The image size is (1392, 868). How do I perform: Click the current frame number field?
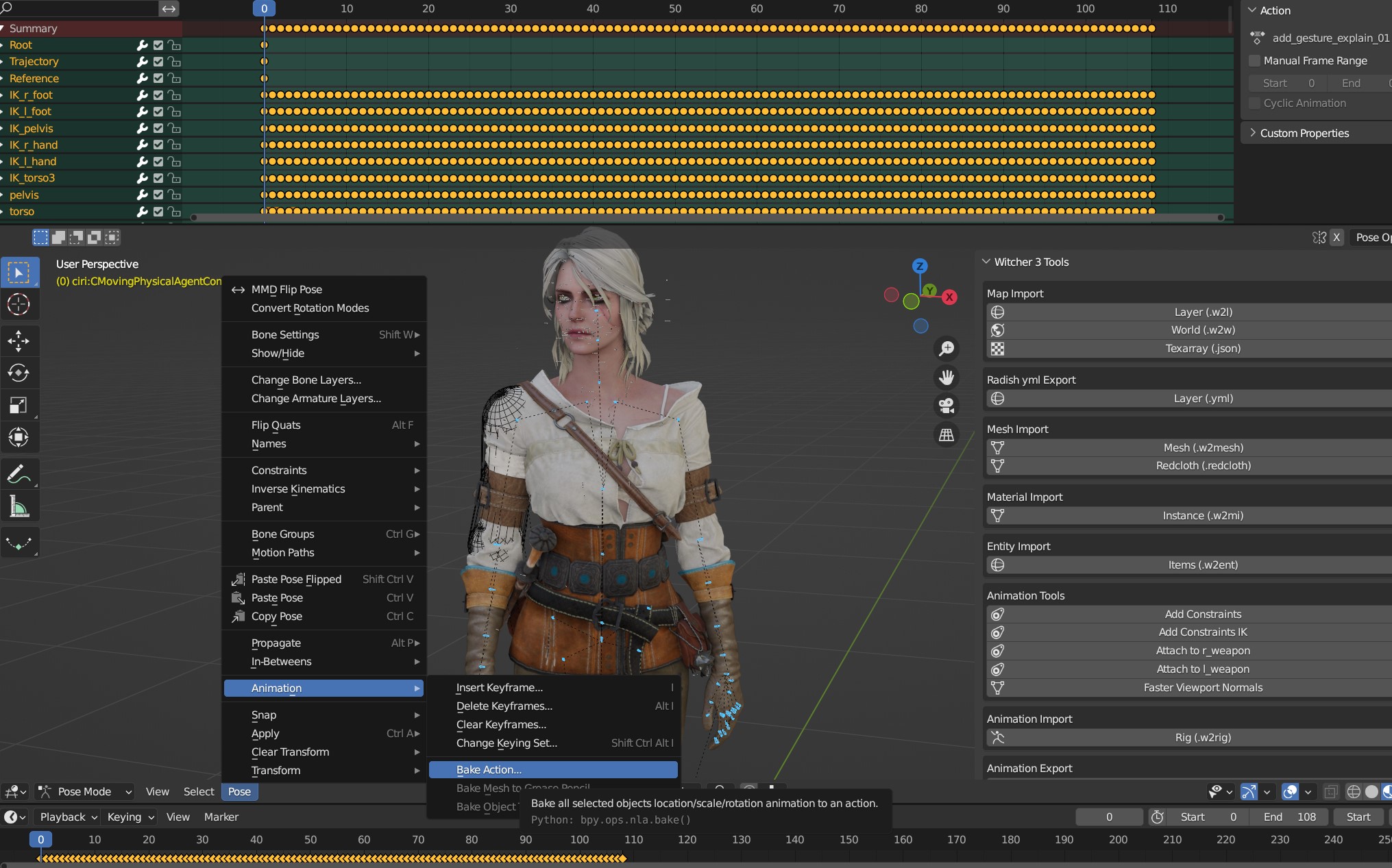1109,817
